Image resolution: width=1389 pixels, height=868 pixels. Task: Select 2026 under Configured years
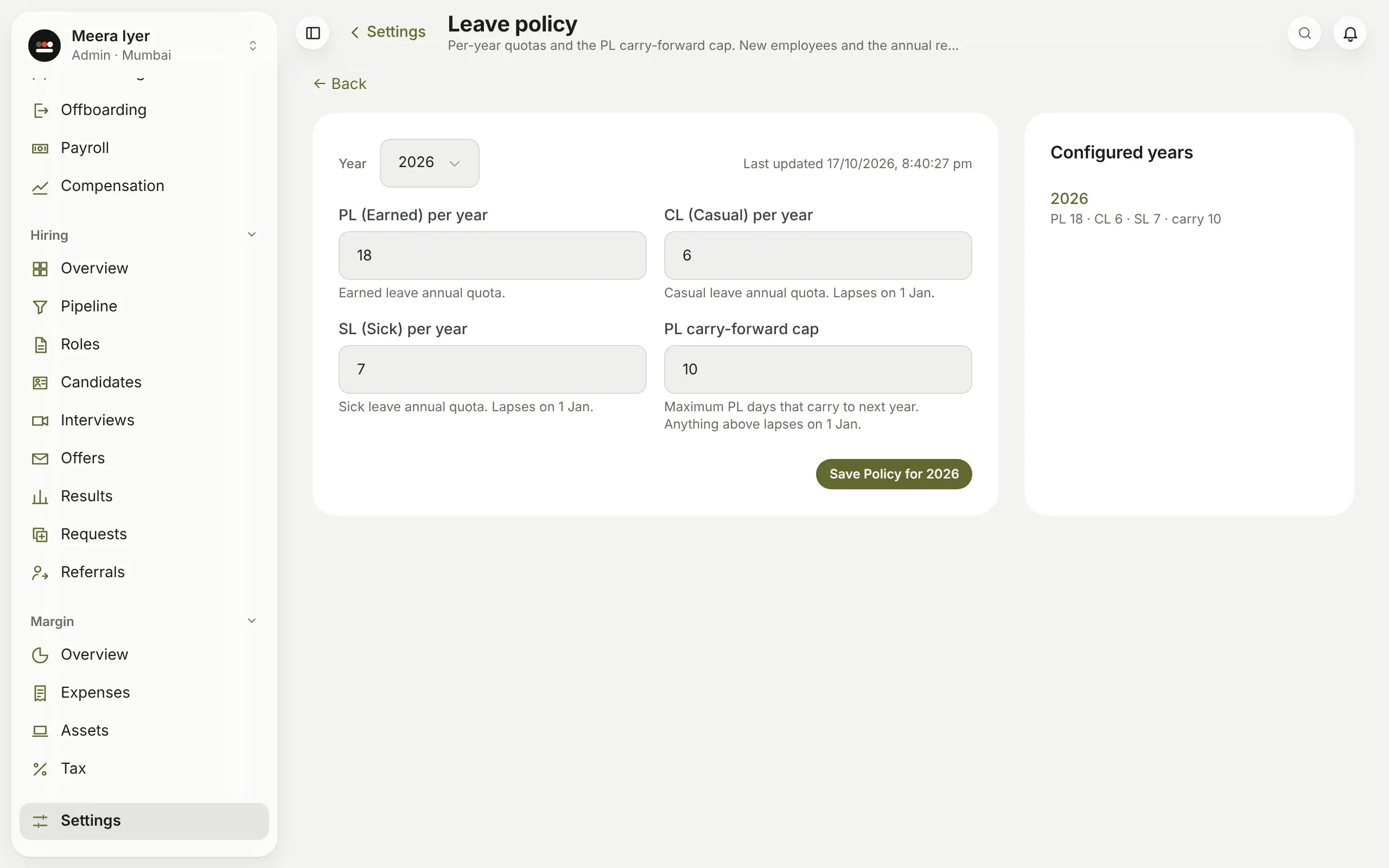pyautogui.click(x=1069, y=199)
